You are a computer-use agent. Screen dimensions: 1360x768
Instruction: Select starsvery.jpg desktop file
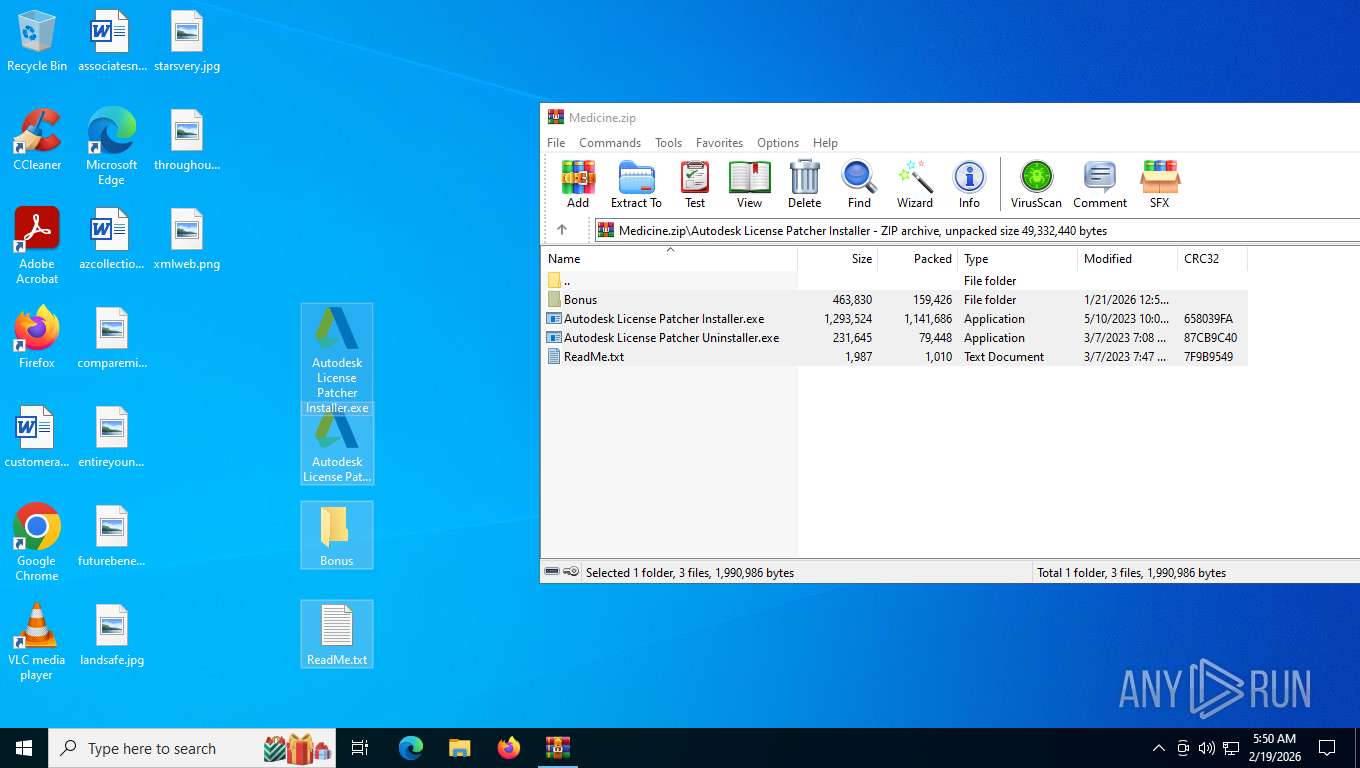click(x=187, y=42)
